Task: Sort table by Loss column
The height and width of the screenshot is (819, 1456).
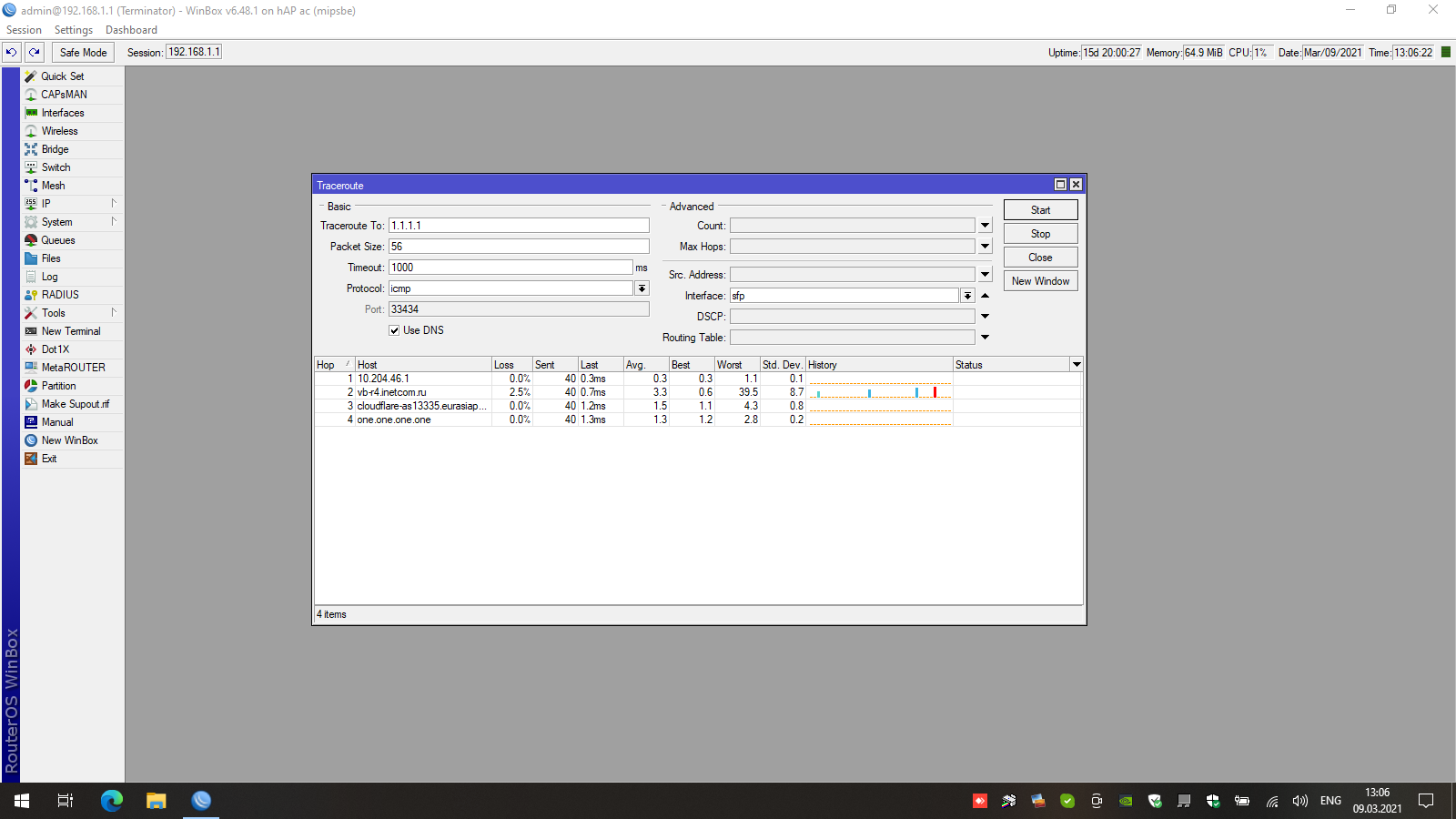Action: tap(512, 365)
